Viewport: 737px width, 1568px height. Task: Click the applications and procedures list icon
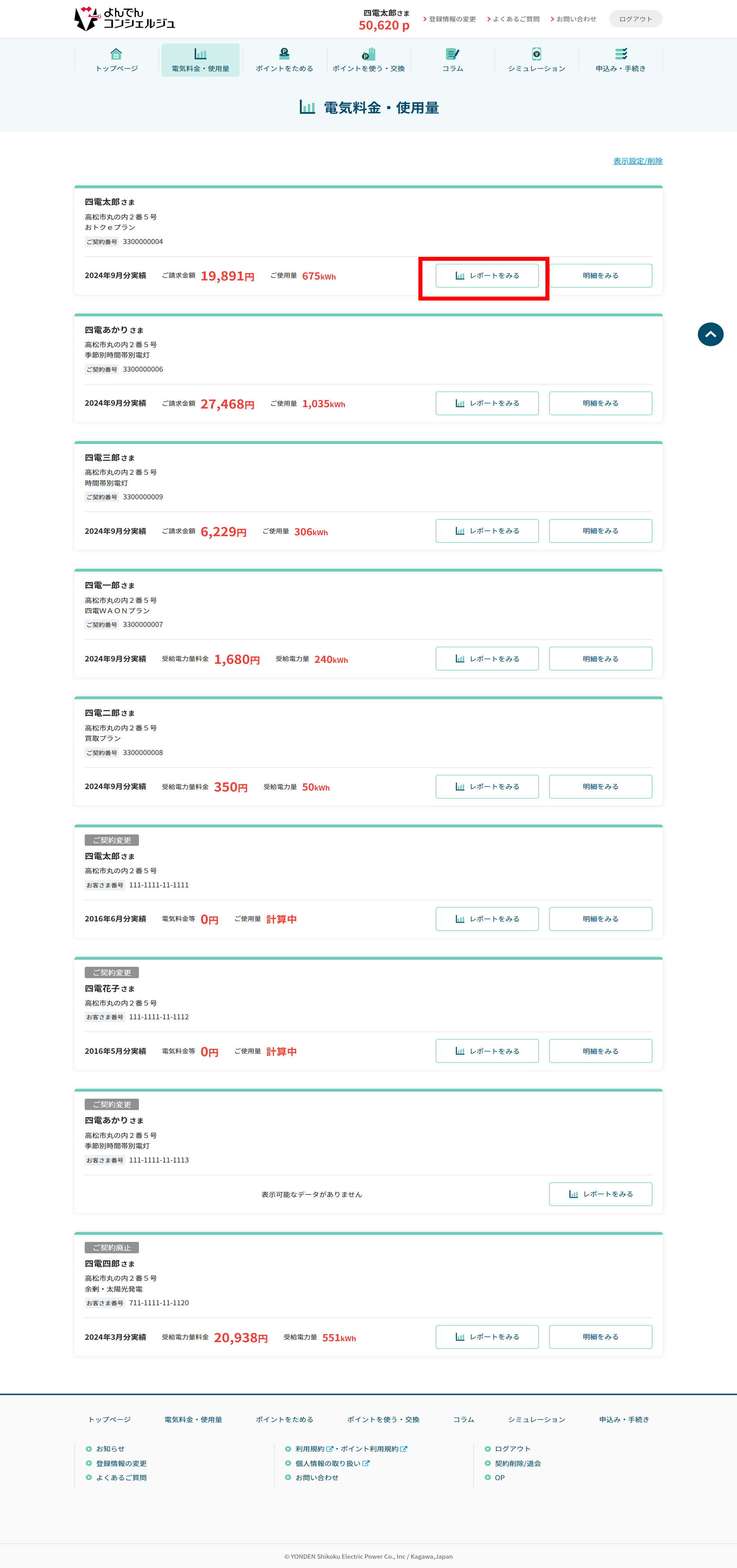click(621, 54)
